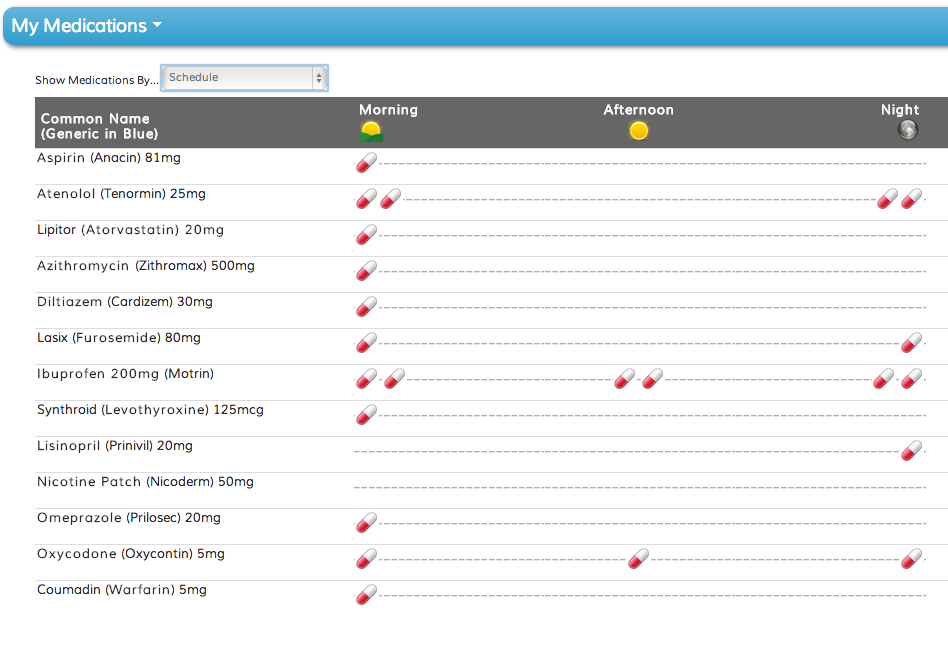This screenshot has height=662, width=948.
Task: Click Atenolol's last night pill icon
Action: [x=912, y=198]
